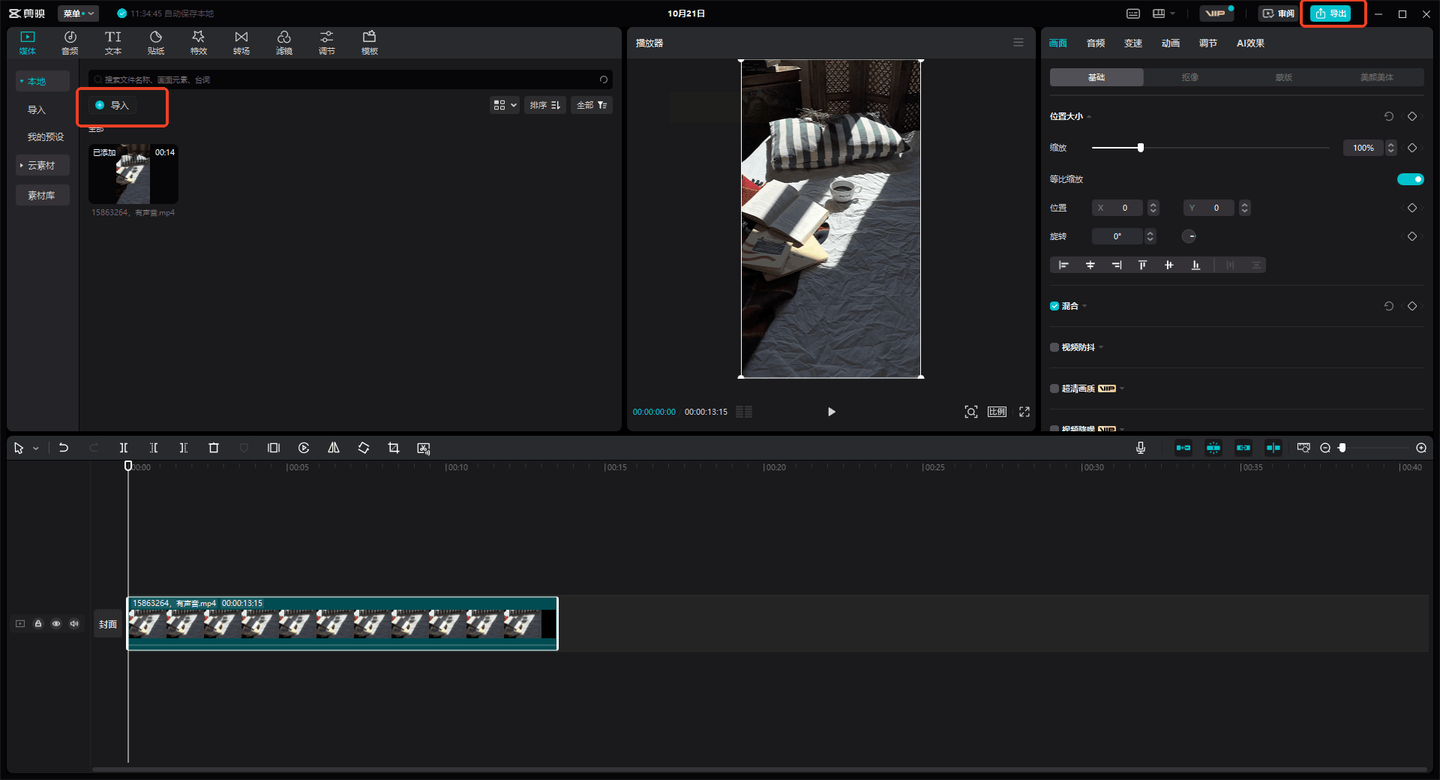Enter fullscreen preview in the player
1440x780 pixels.
1024,412
